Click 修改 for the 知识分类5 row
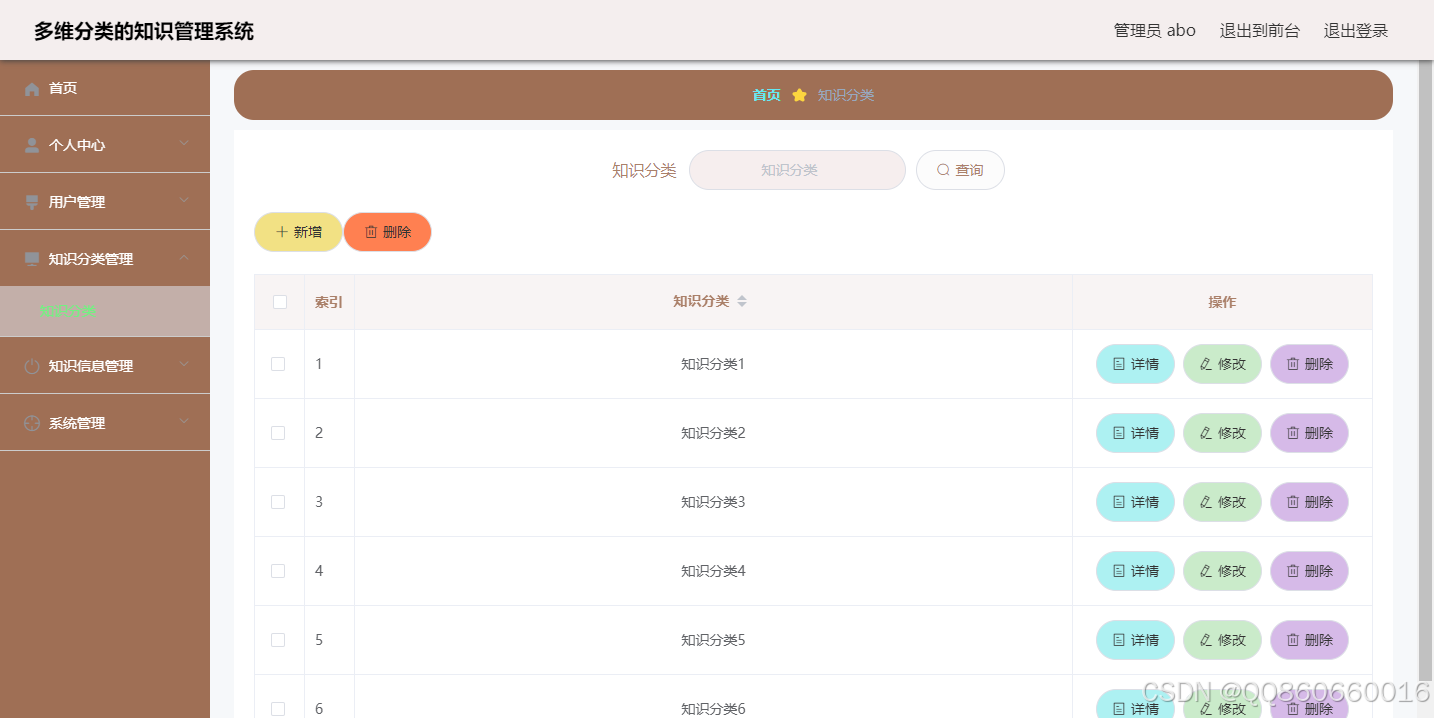This screenshot has height=718, width=1434. point(1222,640)
